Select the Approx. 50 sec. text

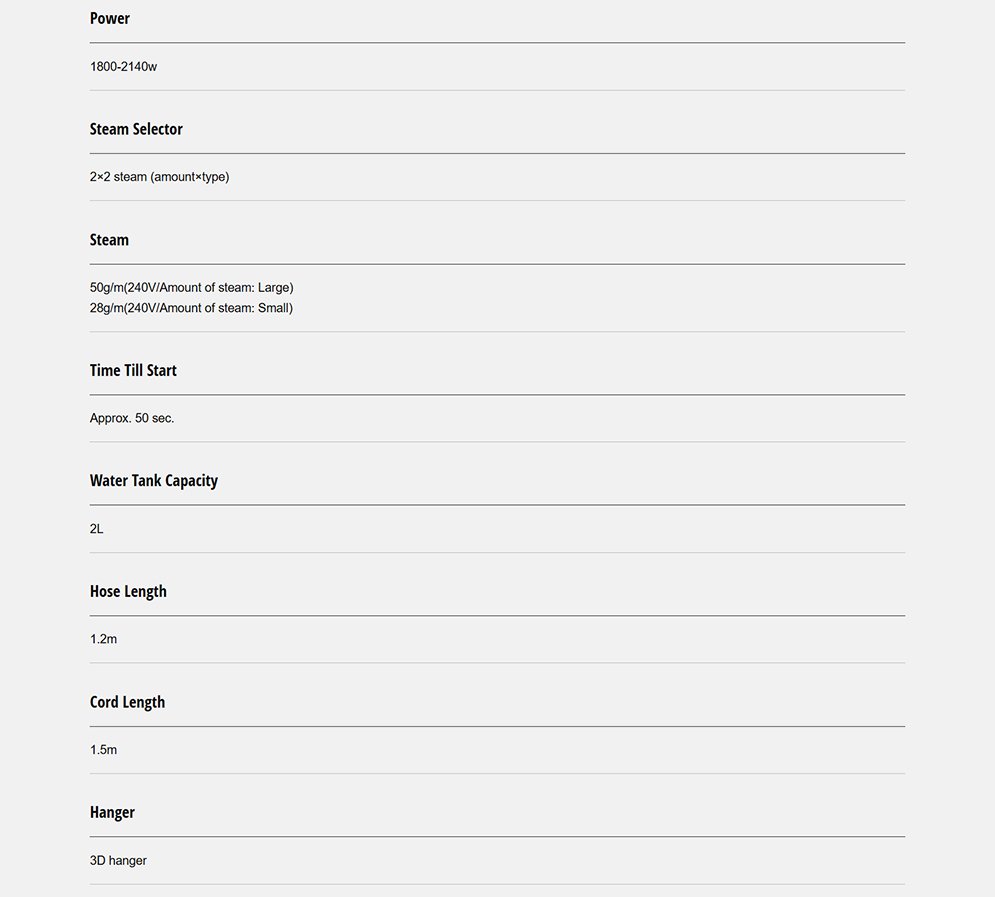(132, 418)
